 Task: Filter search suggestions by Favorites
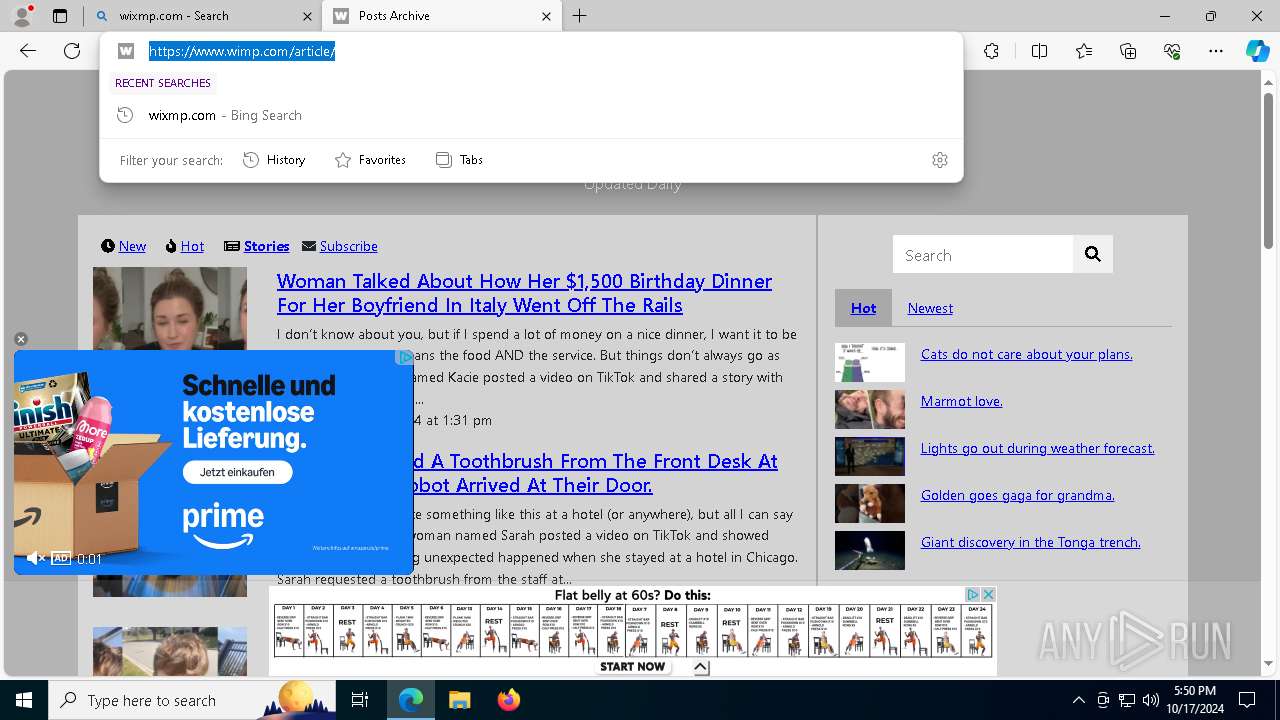[x=370, y=160]
